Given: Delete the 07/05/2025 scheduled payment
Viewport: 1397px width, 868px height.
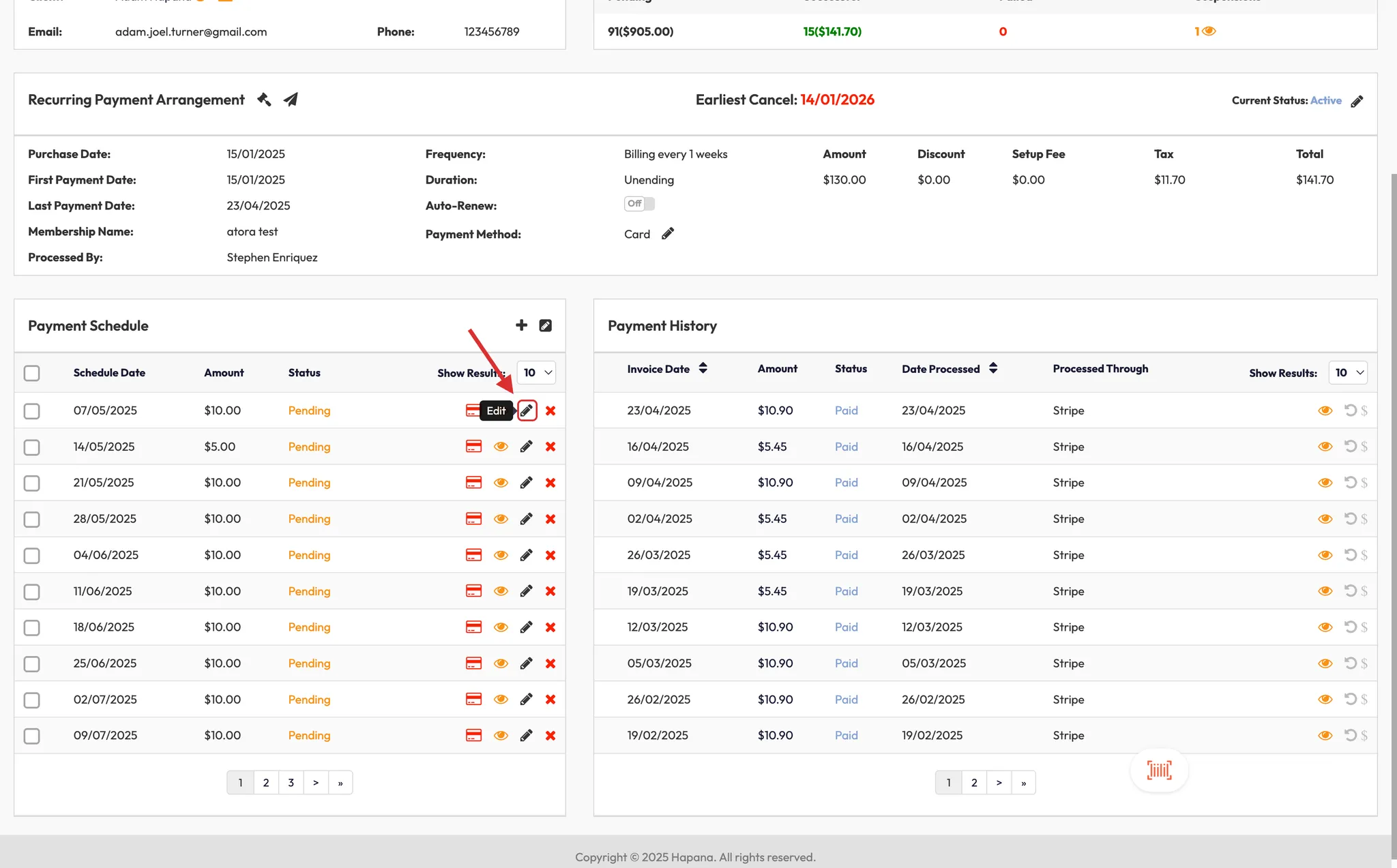Looking at the screenshot, I should (550, 410).
